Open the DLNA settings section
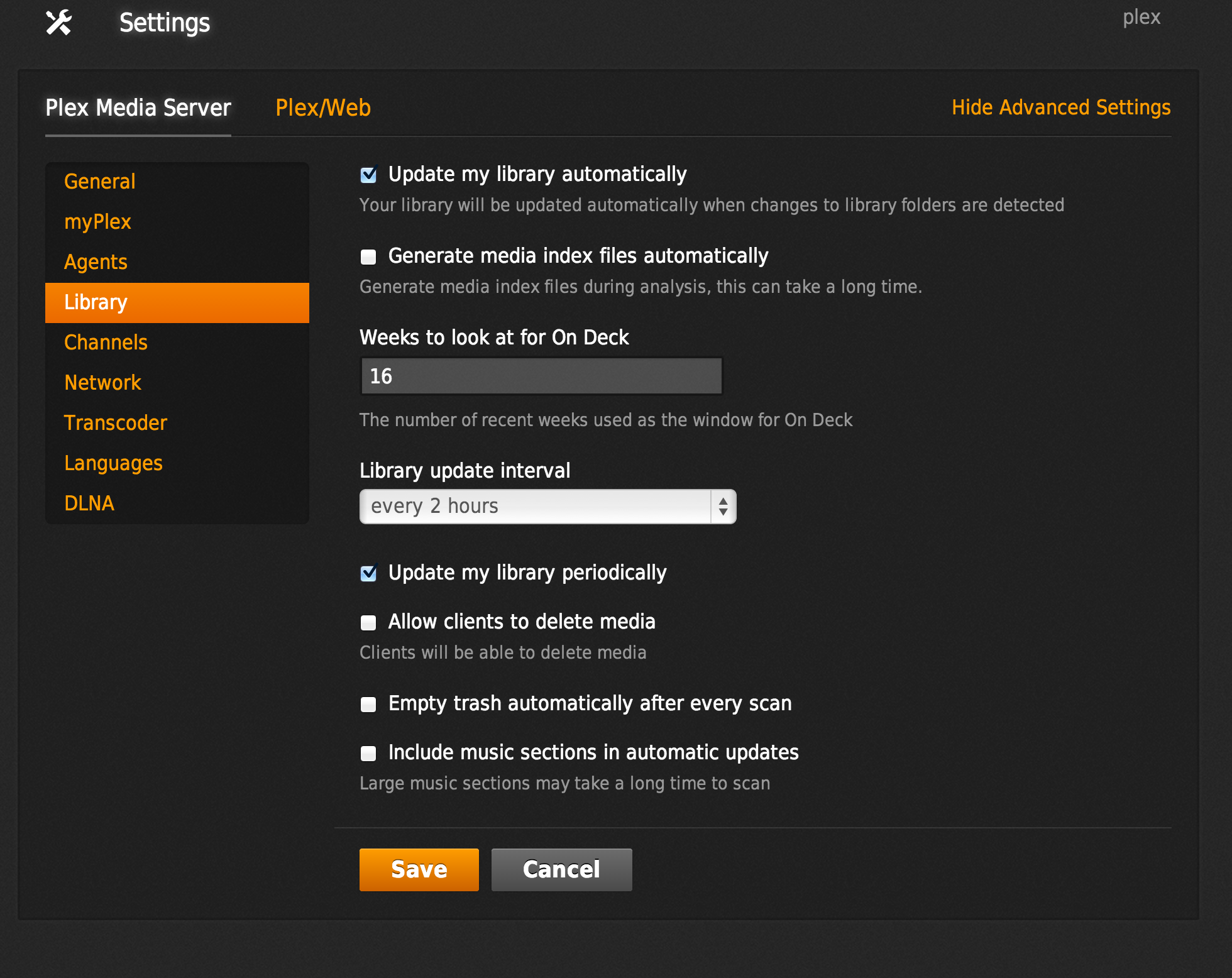Image resolution: width=1232 pixels, height=978 pixels. pos(177,503)
